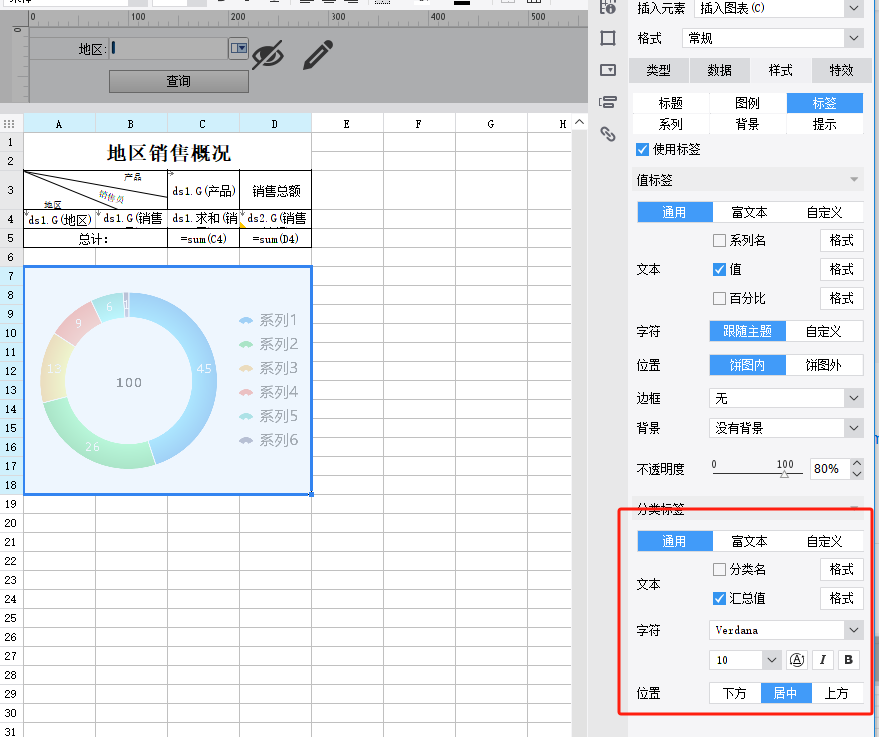Select the 图例 legend sub-tab

(747, 103)
